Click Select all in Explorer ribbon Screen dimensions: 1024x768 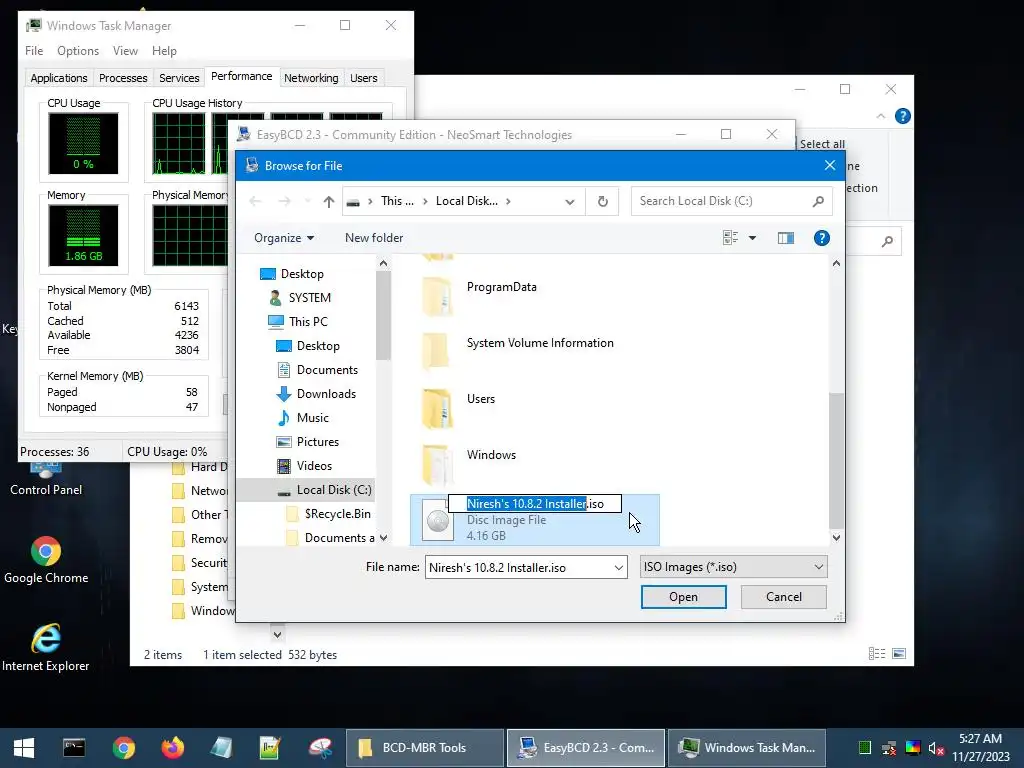pos(822,144)
